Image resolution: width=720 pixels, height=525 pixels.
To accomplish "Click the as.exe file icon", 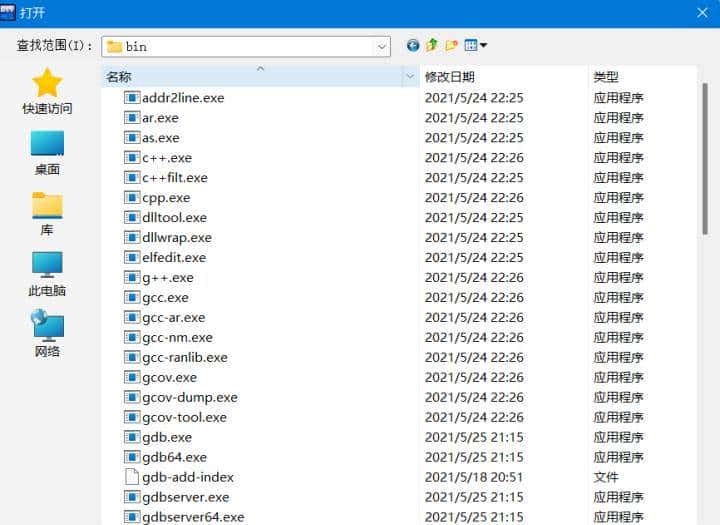I will [x=132, y=138].
